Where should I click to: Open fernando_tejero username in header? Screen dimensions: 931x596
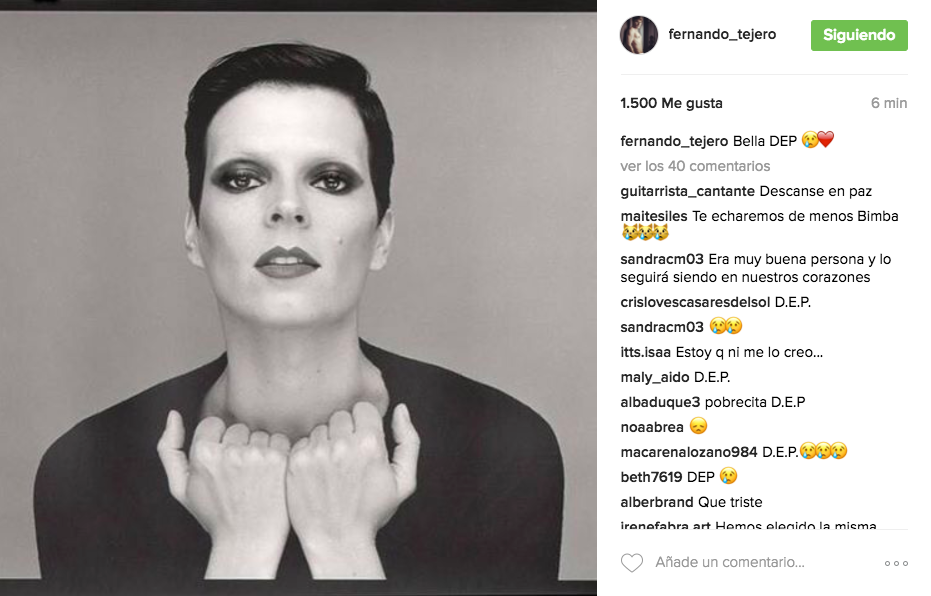(x=722, y=34)
